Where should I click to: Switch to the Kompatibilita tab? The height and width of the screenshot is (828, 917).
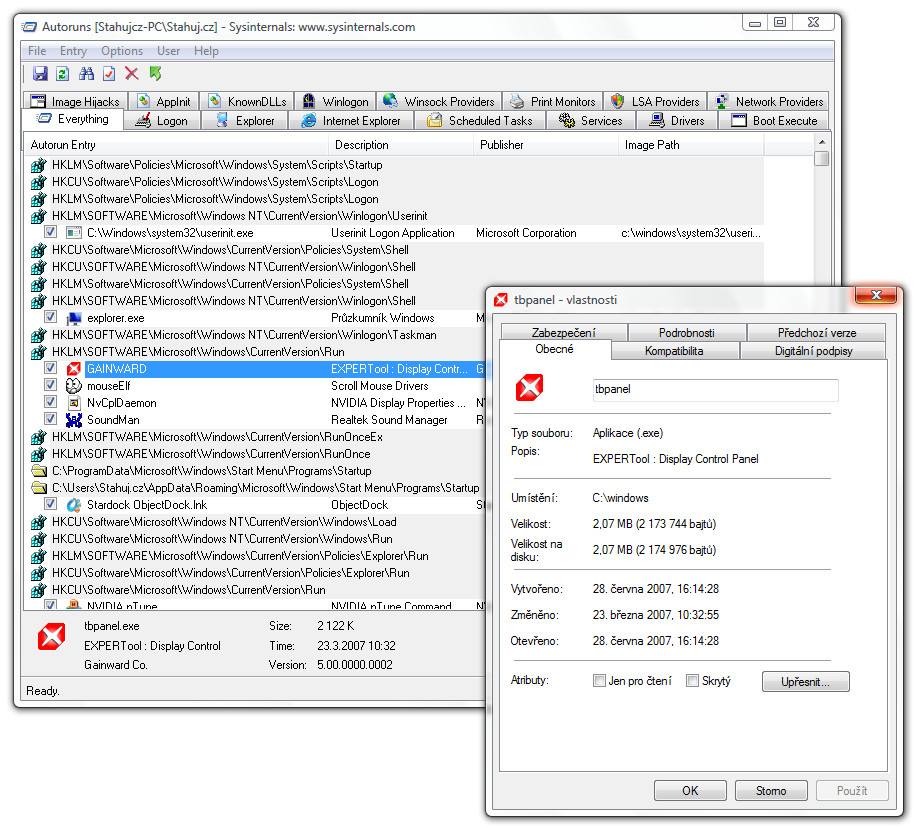coord(674,351)
